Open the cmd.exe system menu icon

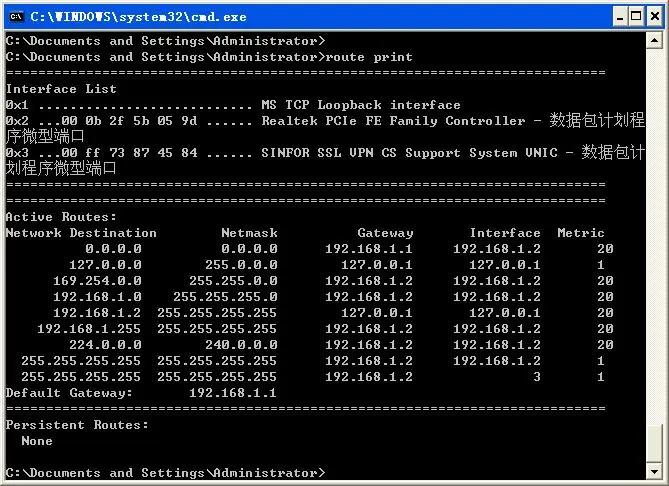pyautogui.click(x=16, y=16)
